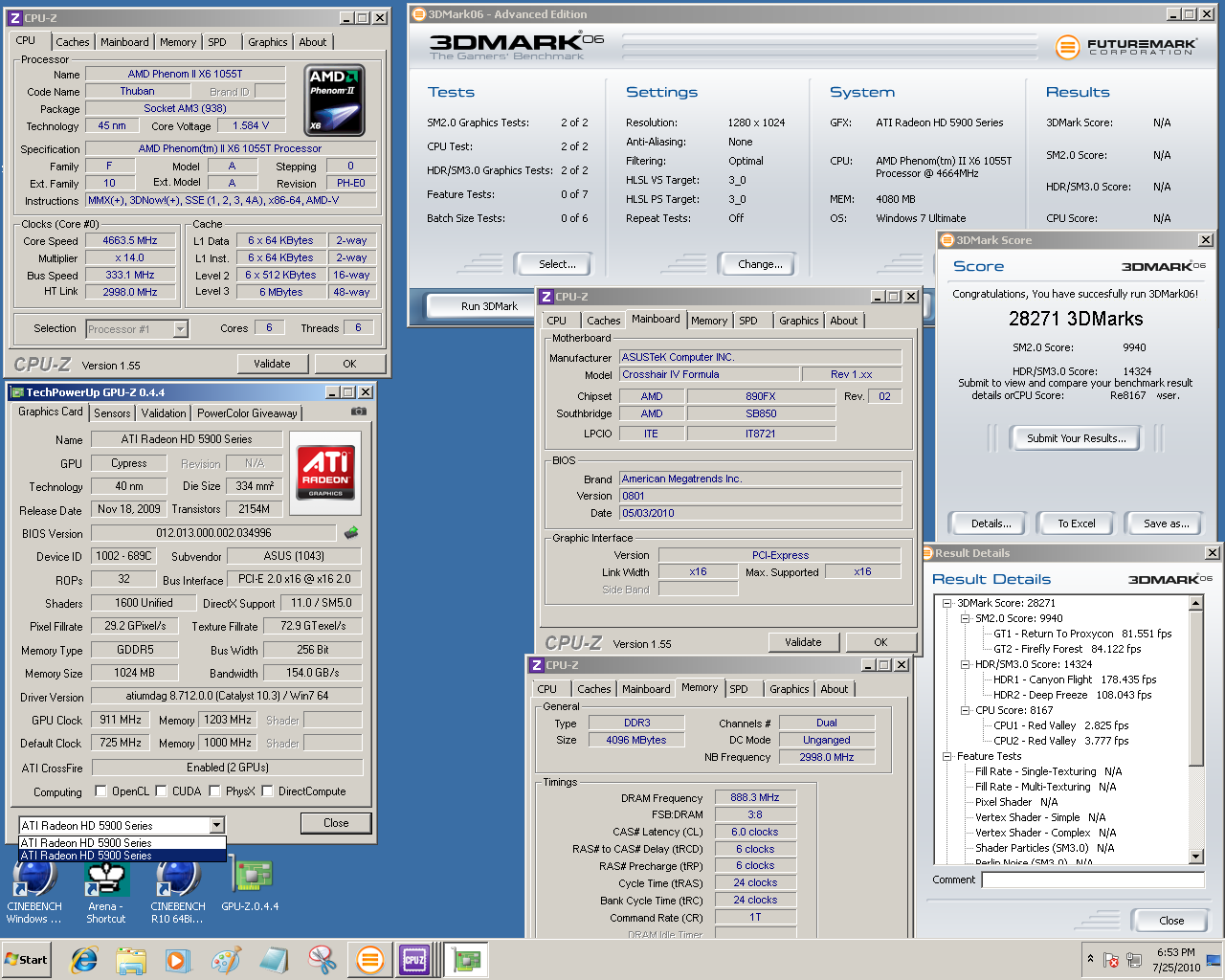Click Select... button under Tests
This screenshot has width=1225, height=980.
pyautogui.click(x=557, y=264)
